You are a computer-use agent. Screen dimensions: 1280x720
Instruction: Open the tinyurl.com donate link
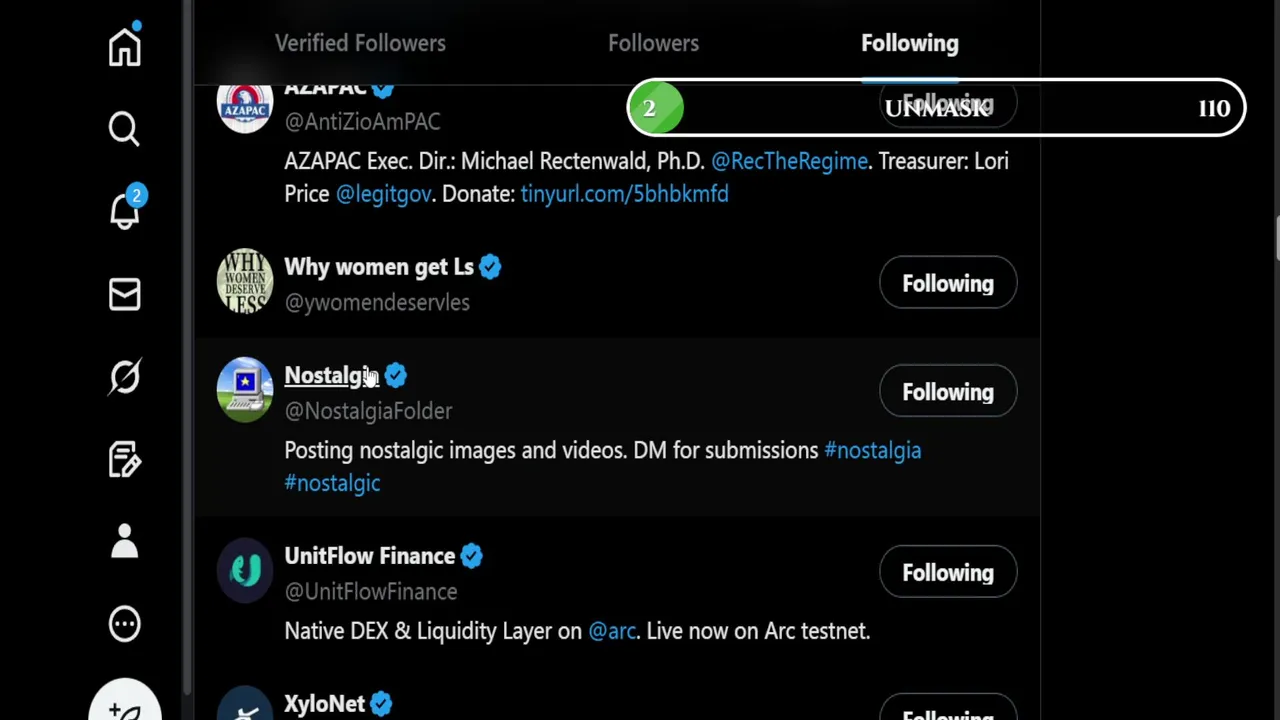click(624, 194)
